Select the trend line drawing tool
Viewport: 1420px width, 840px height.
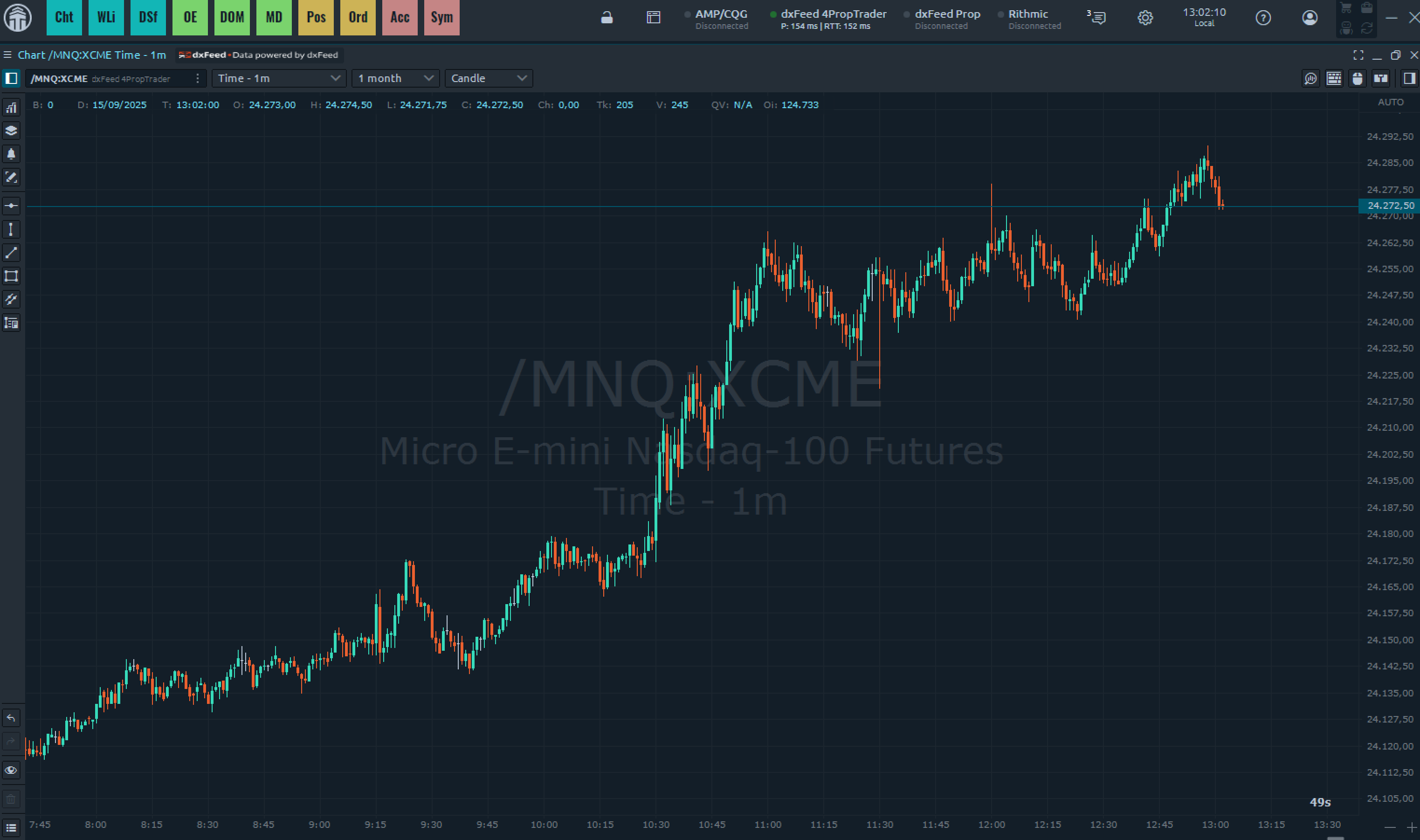coord(11,253)
